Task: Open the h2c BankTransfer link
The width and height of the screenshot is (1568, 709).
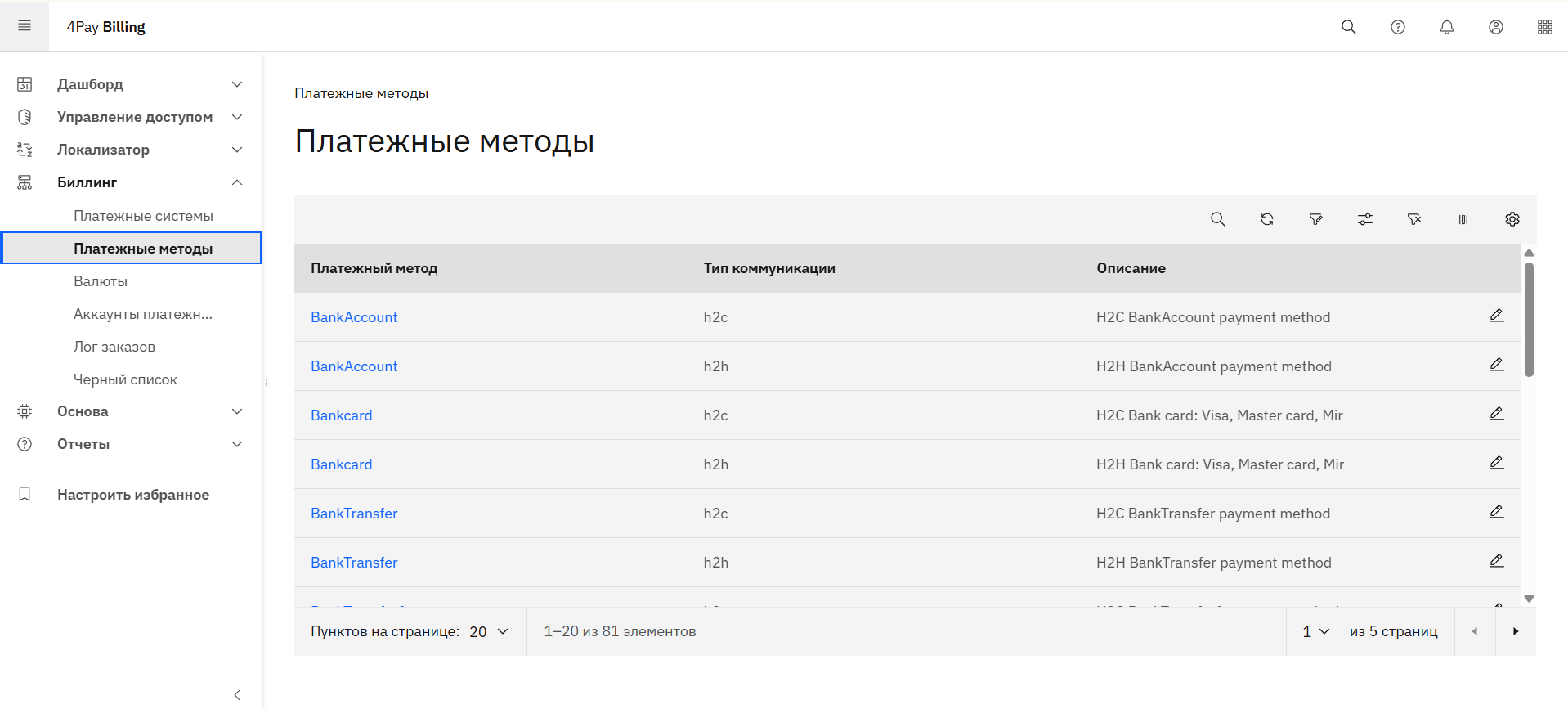Action: [x=354, y=514]
